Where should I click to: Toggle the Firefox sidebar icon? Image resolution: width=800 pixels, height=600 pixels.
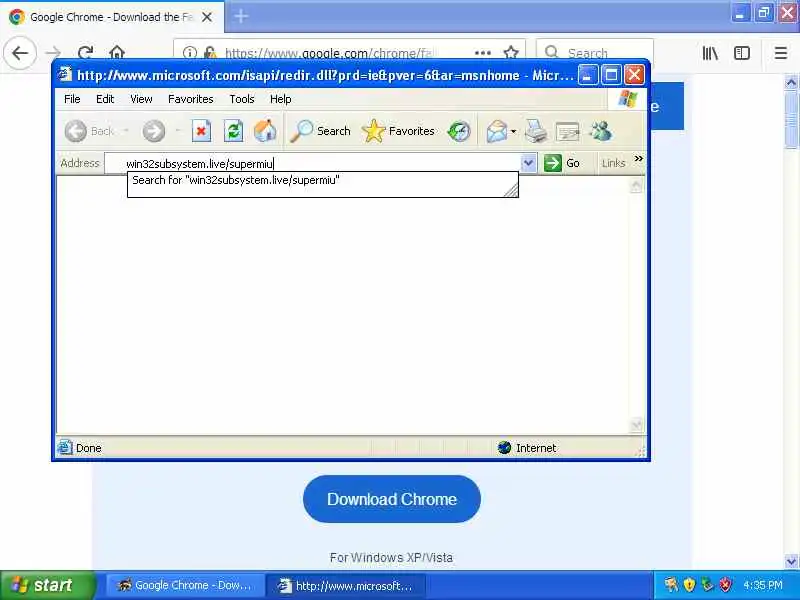click(742, 53)
